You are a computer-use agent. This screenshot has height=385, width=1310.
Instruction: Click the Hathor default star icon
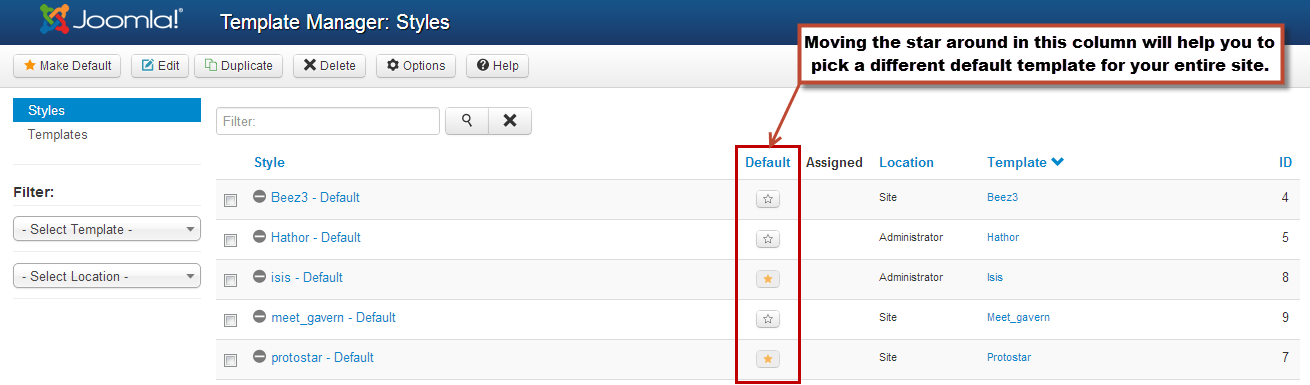pos(768,239)
